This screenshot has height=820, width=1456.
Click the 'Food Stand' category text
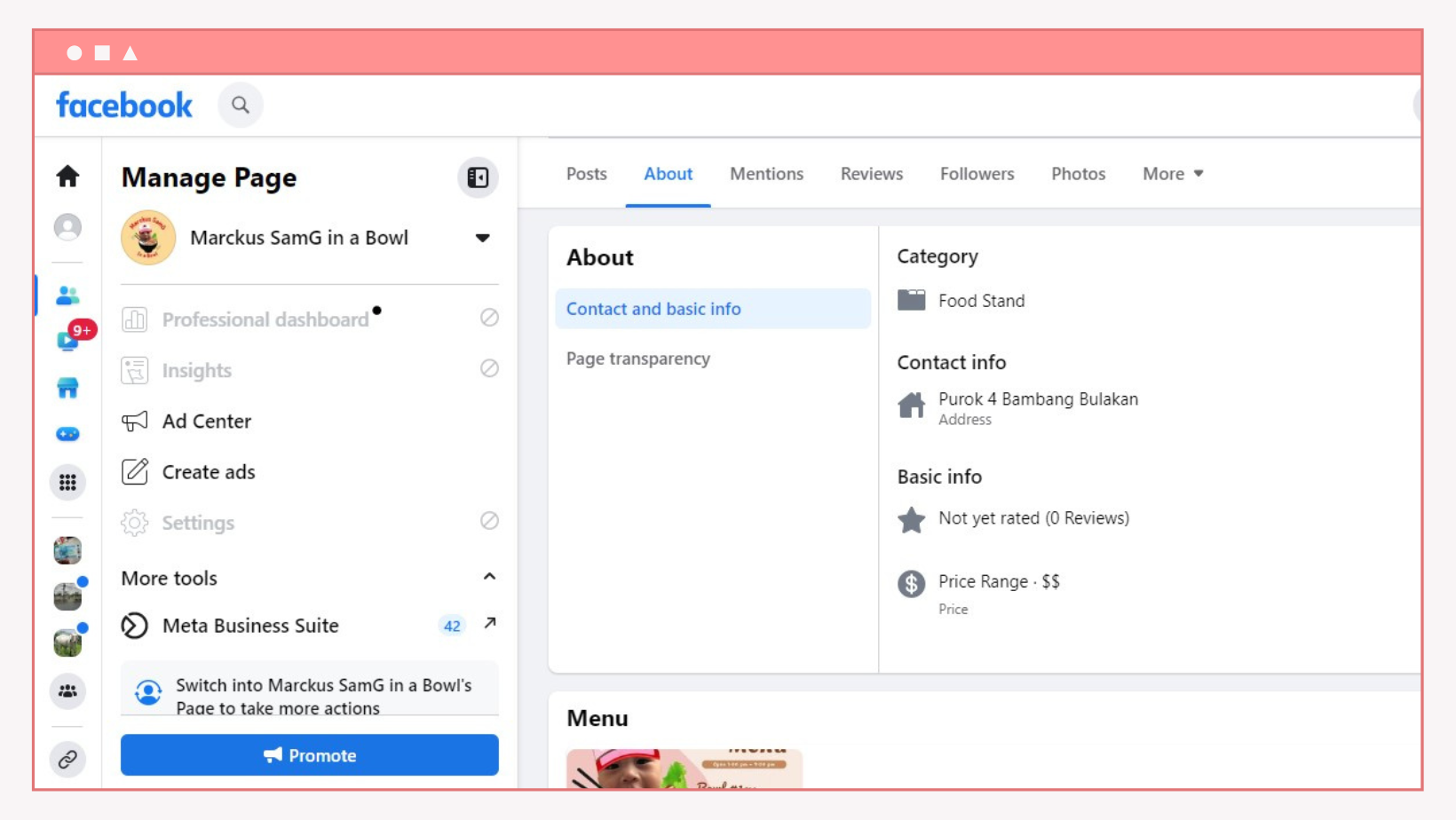point(982,301)
